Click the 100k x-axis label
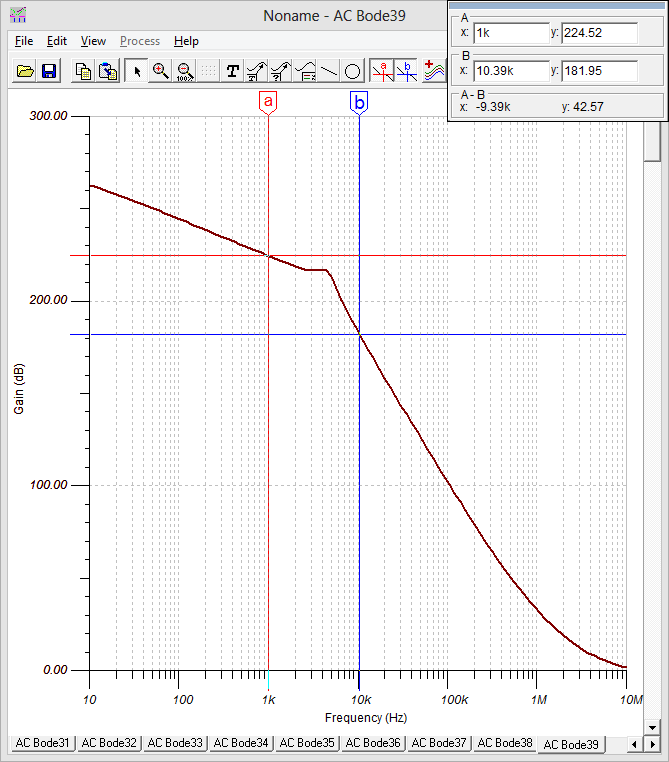The image size is (669, 762). (x=454, y=700)
